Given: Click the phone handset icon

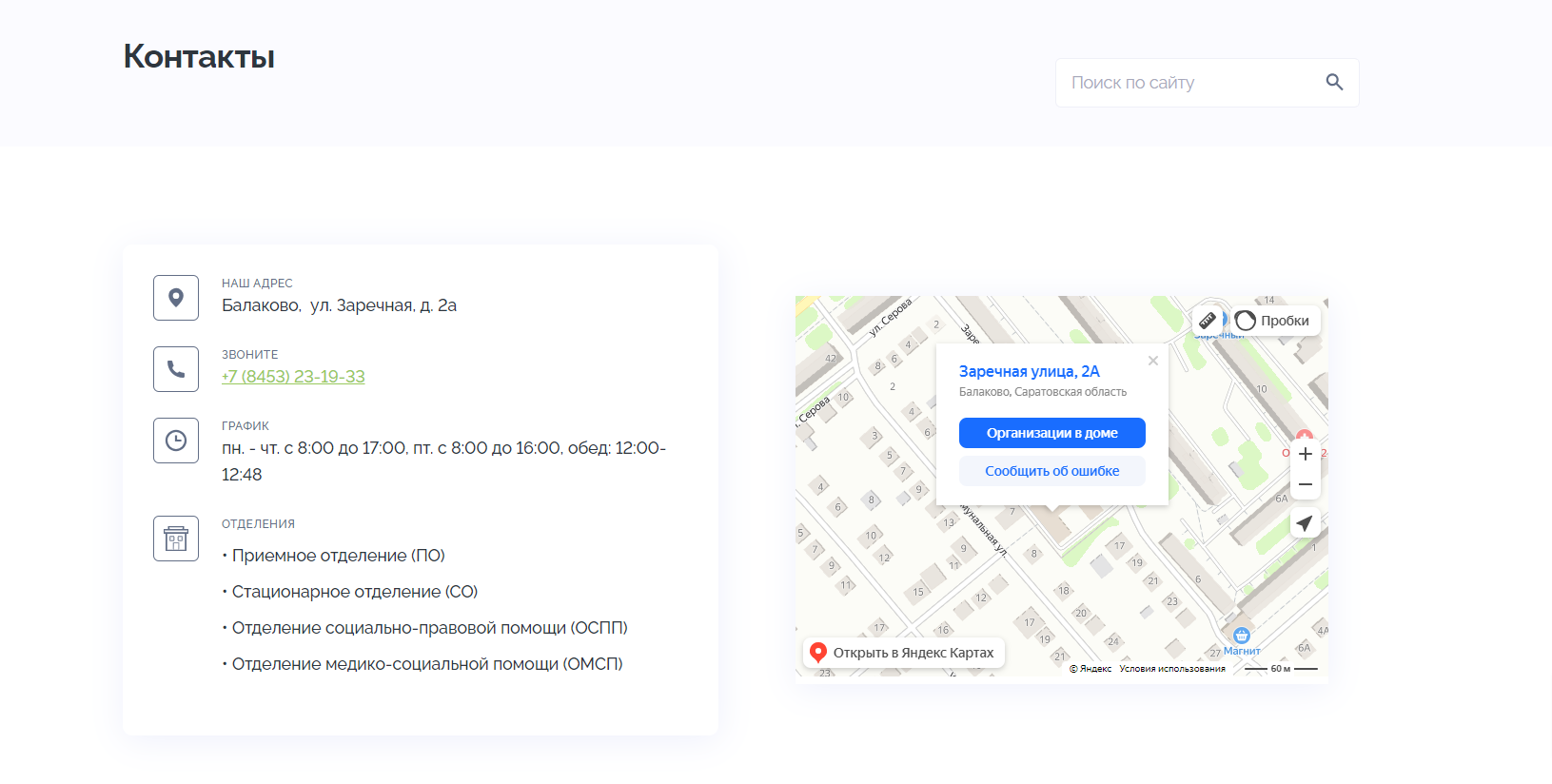Looking at the screenshot, I should coord(176,369).
